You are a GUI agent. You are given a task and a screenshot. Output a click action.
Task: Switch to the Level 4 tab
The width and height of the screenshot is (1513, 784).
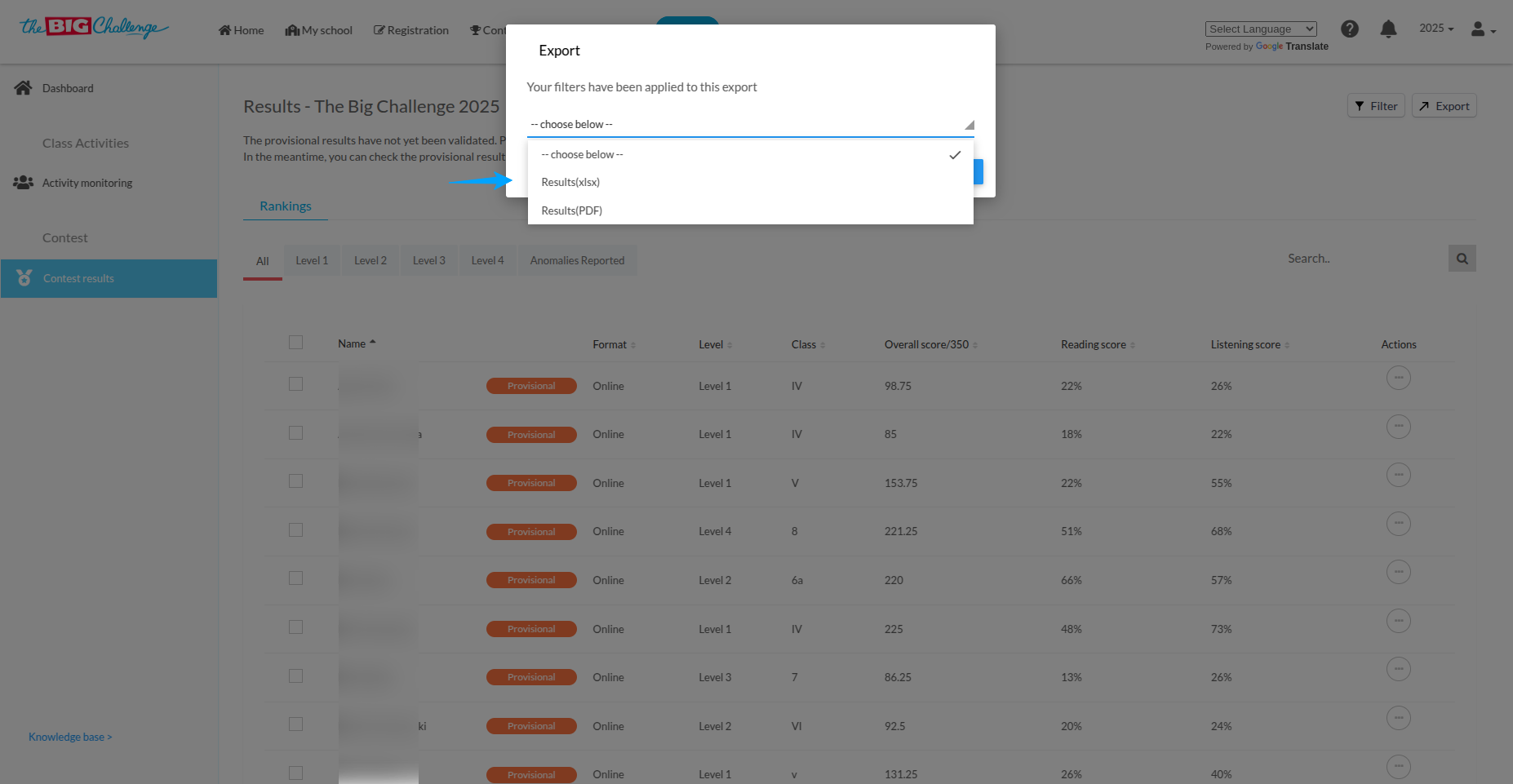click(x=488, y=260)
